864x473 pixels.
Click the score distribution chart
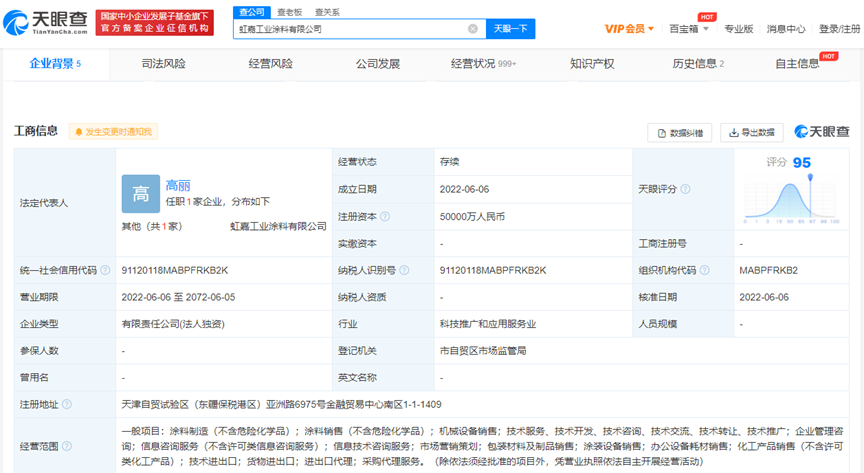click(791, 200)
